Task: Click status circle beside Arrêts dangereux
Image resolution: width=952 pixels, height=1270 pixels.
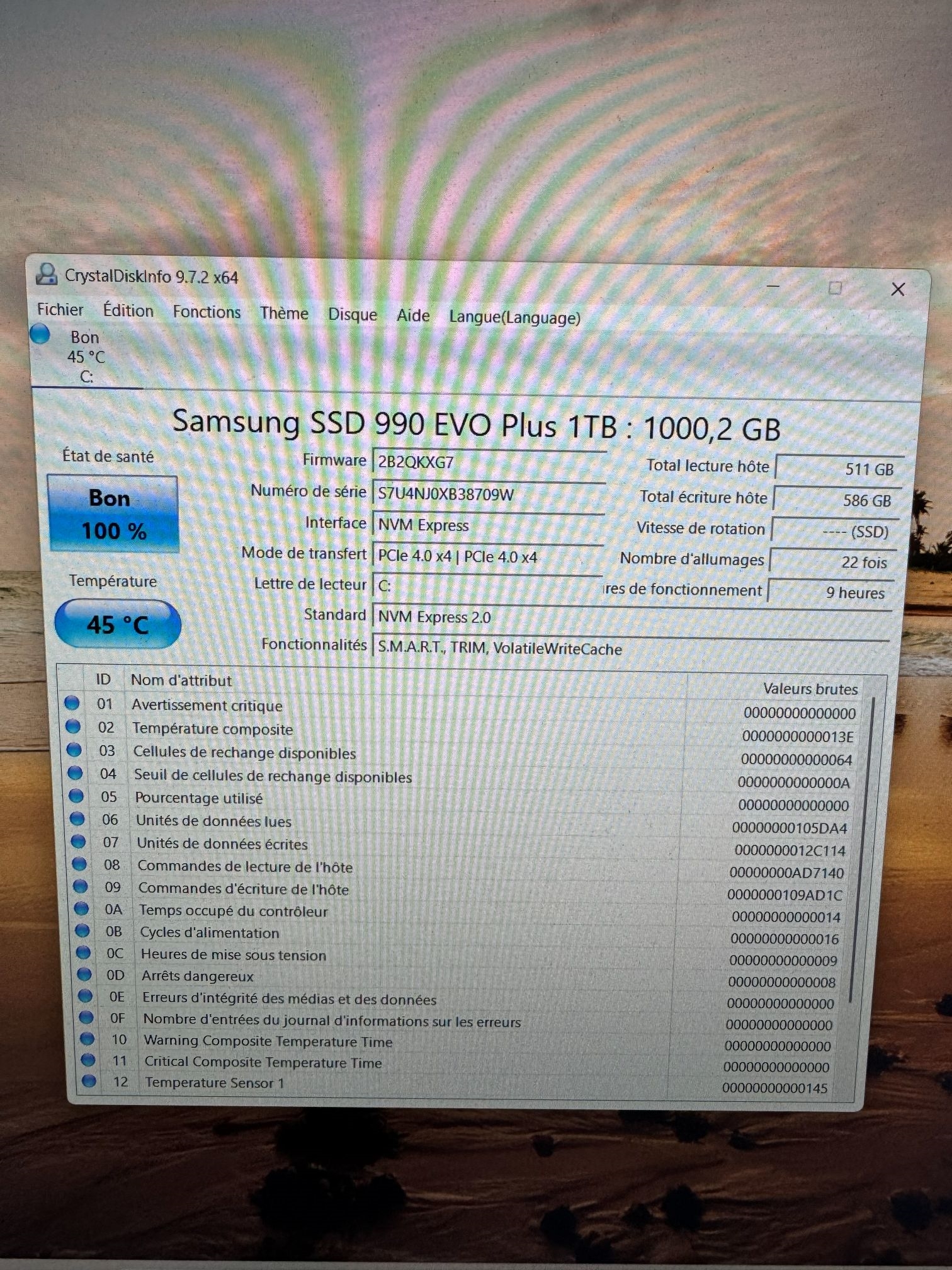Action: 84,975
